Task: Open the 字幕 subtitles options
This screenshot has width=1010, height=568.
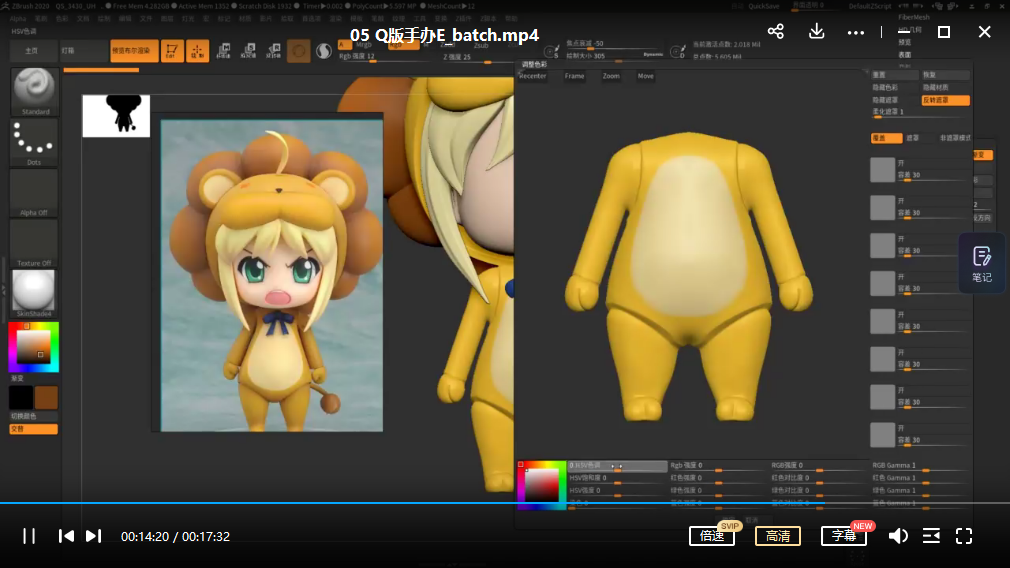Action: (843, 536)
